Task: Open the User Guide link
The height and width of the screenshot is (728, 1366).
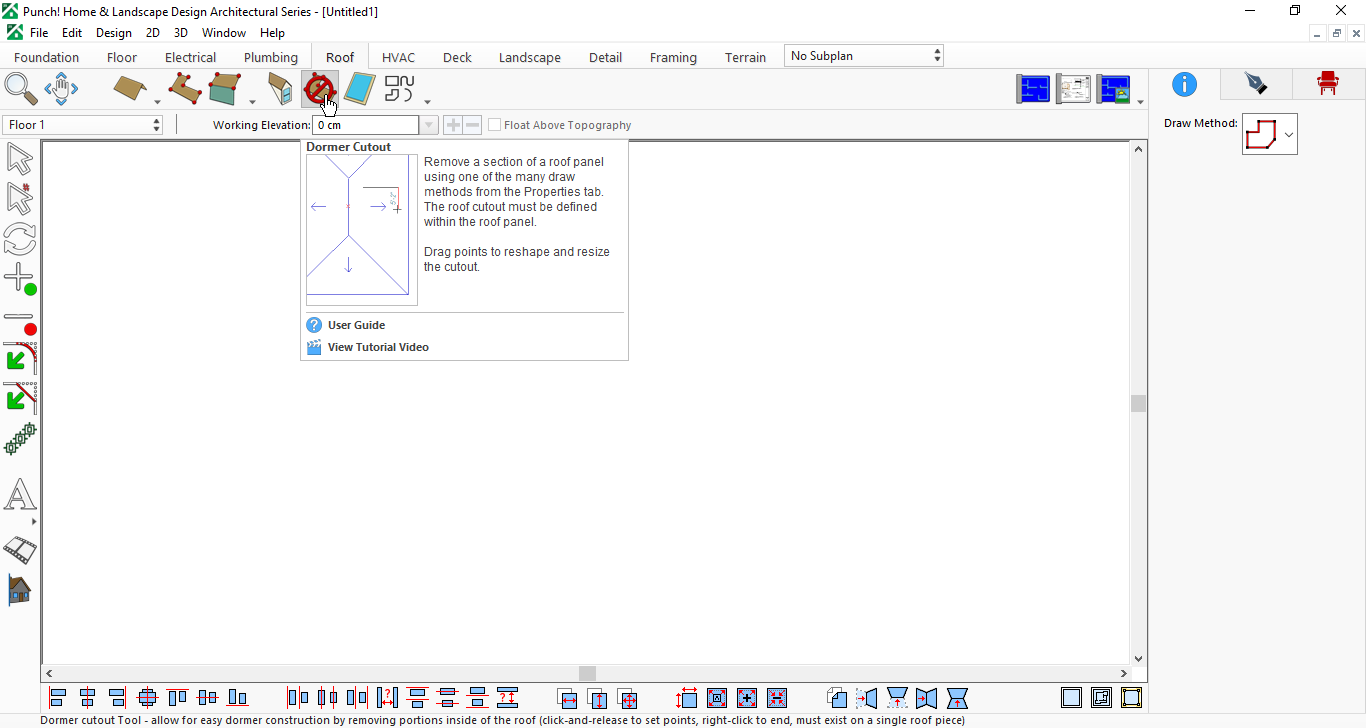Action: pos(356,325)
